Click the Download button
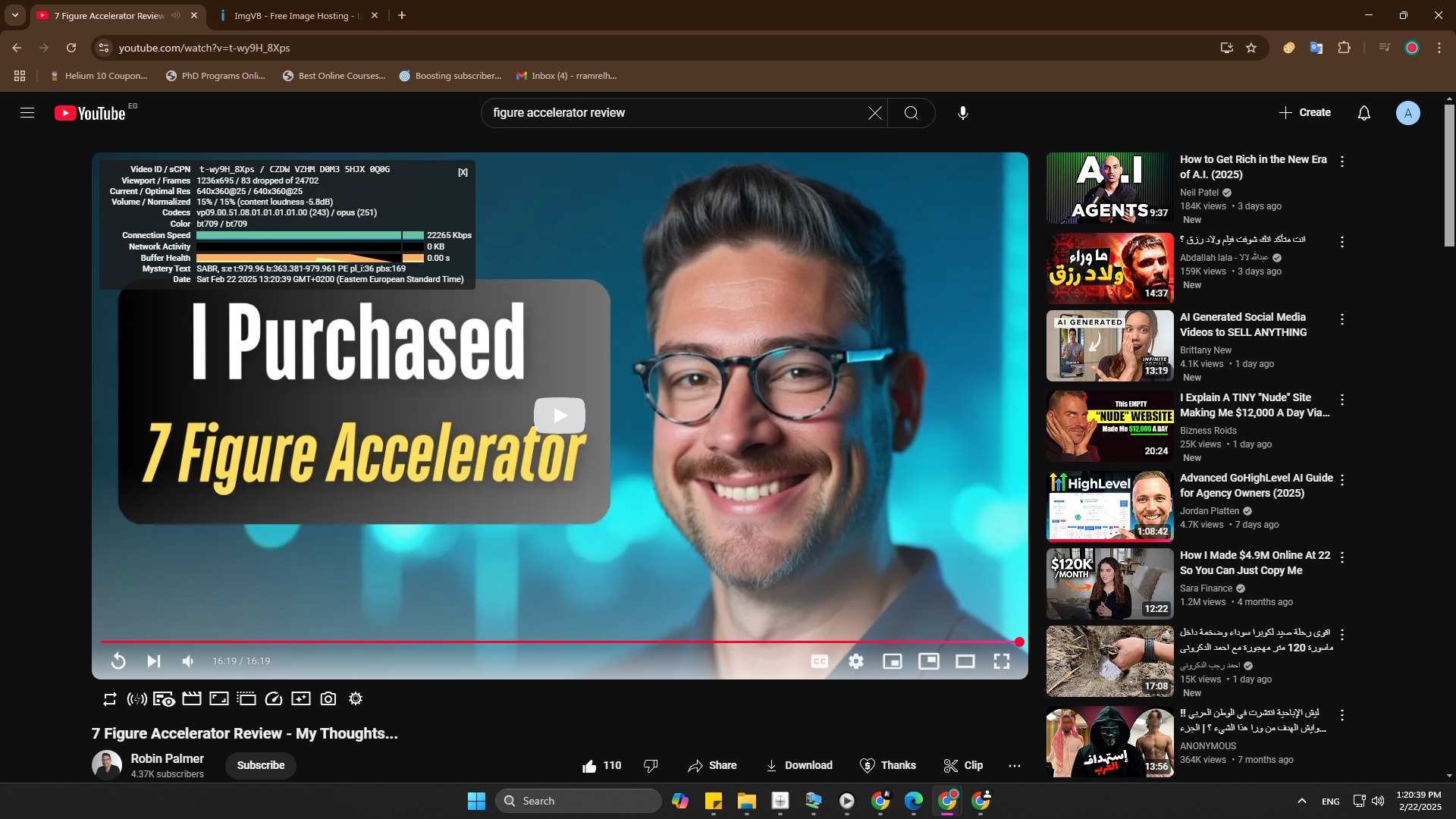The image size is (1456, 819). point(799,765)
